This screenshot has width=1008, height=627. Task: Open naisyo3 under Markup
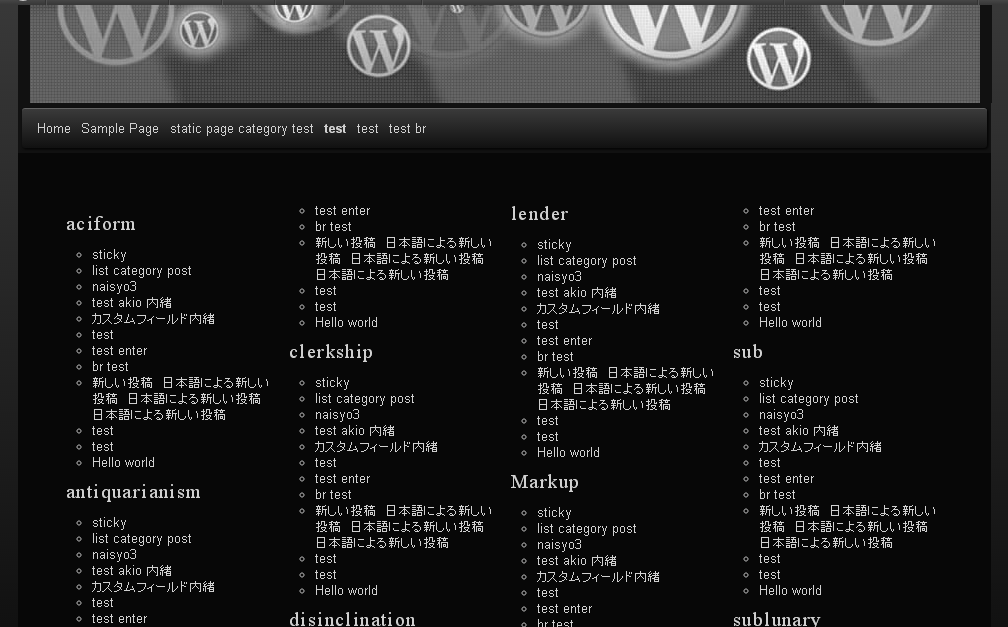click(559, 545)
